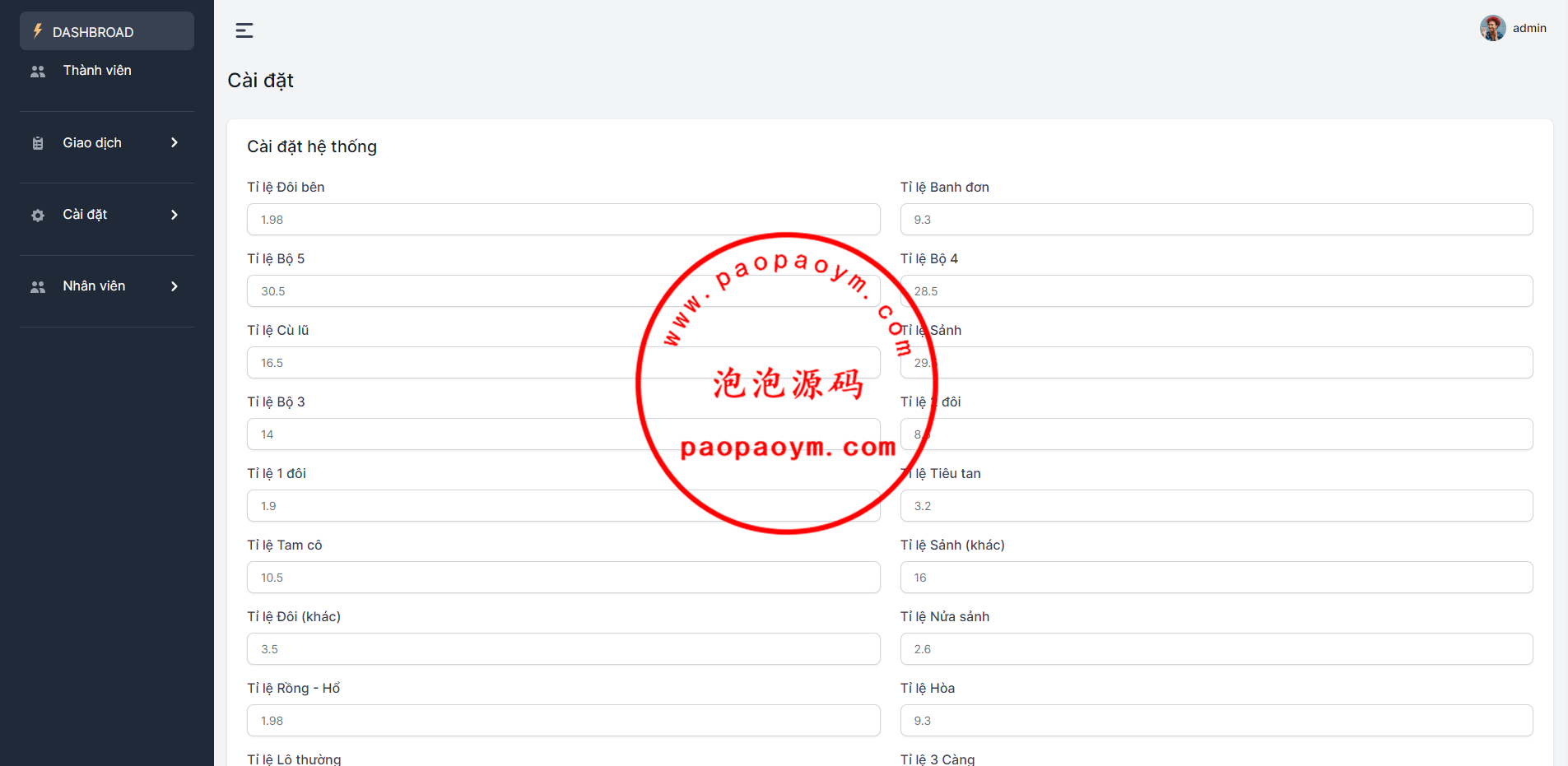This screenshot has height=766, width=1568.
Task: Select the Tỉ lệ Banh đơn input
Action: [x=1216, y=220]
